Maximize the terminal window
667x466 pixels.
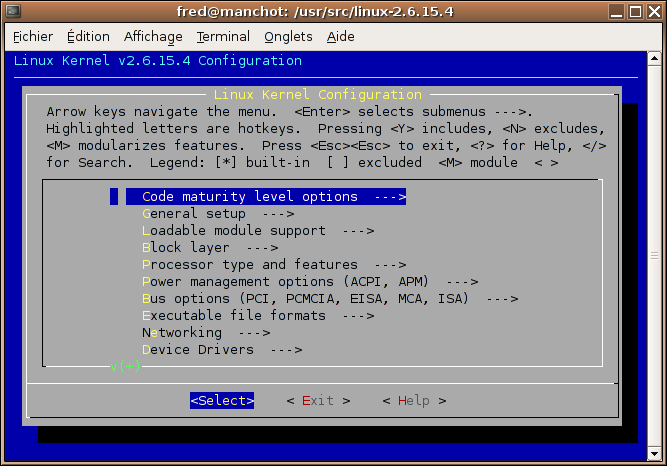coord(636,11)
